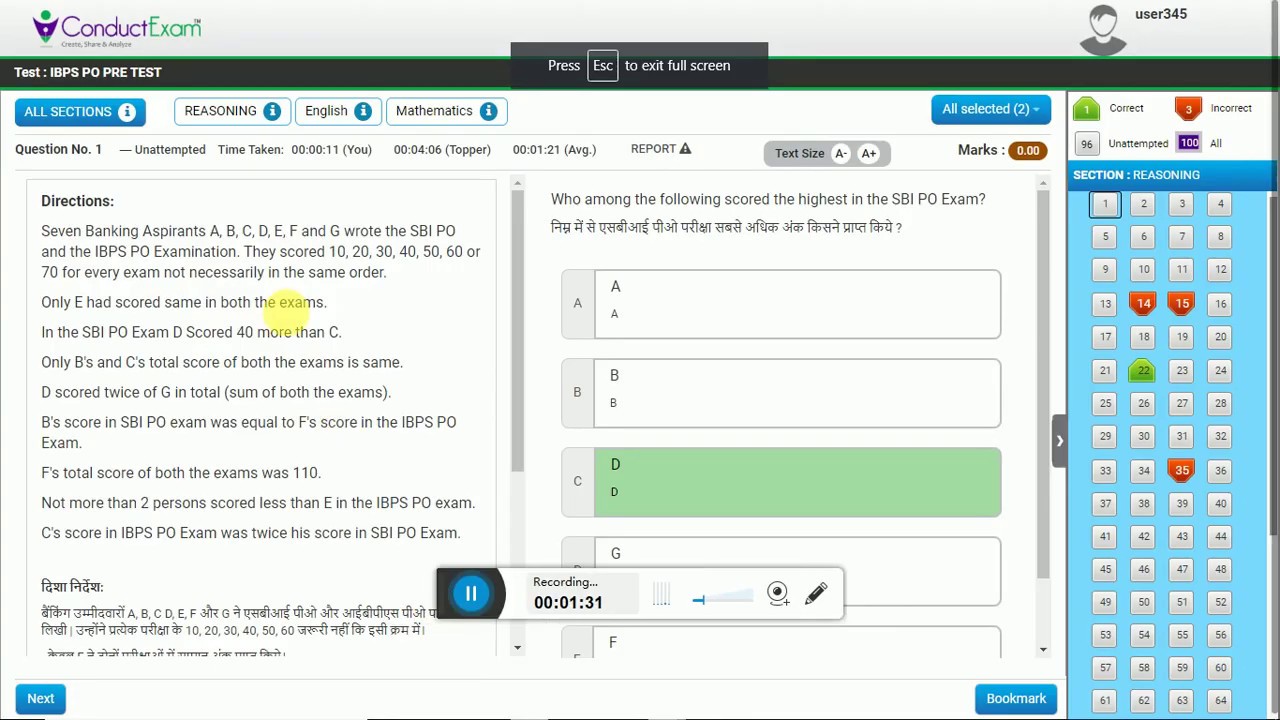Switch to the REASONING section tab

tap(232, 111)
